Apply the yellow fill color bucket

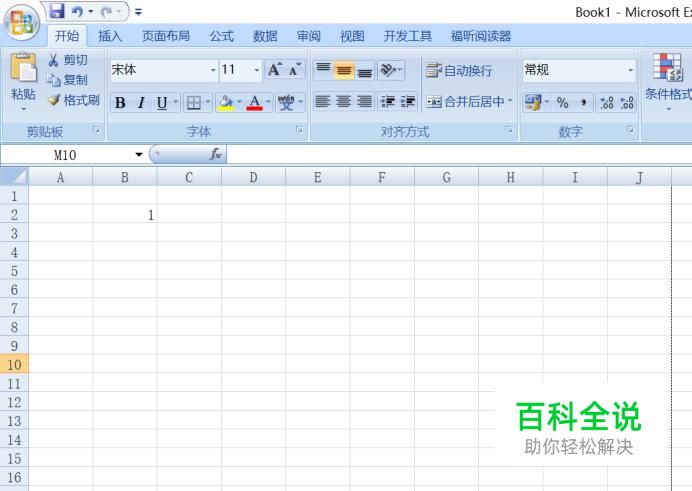[226, 103]
